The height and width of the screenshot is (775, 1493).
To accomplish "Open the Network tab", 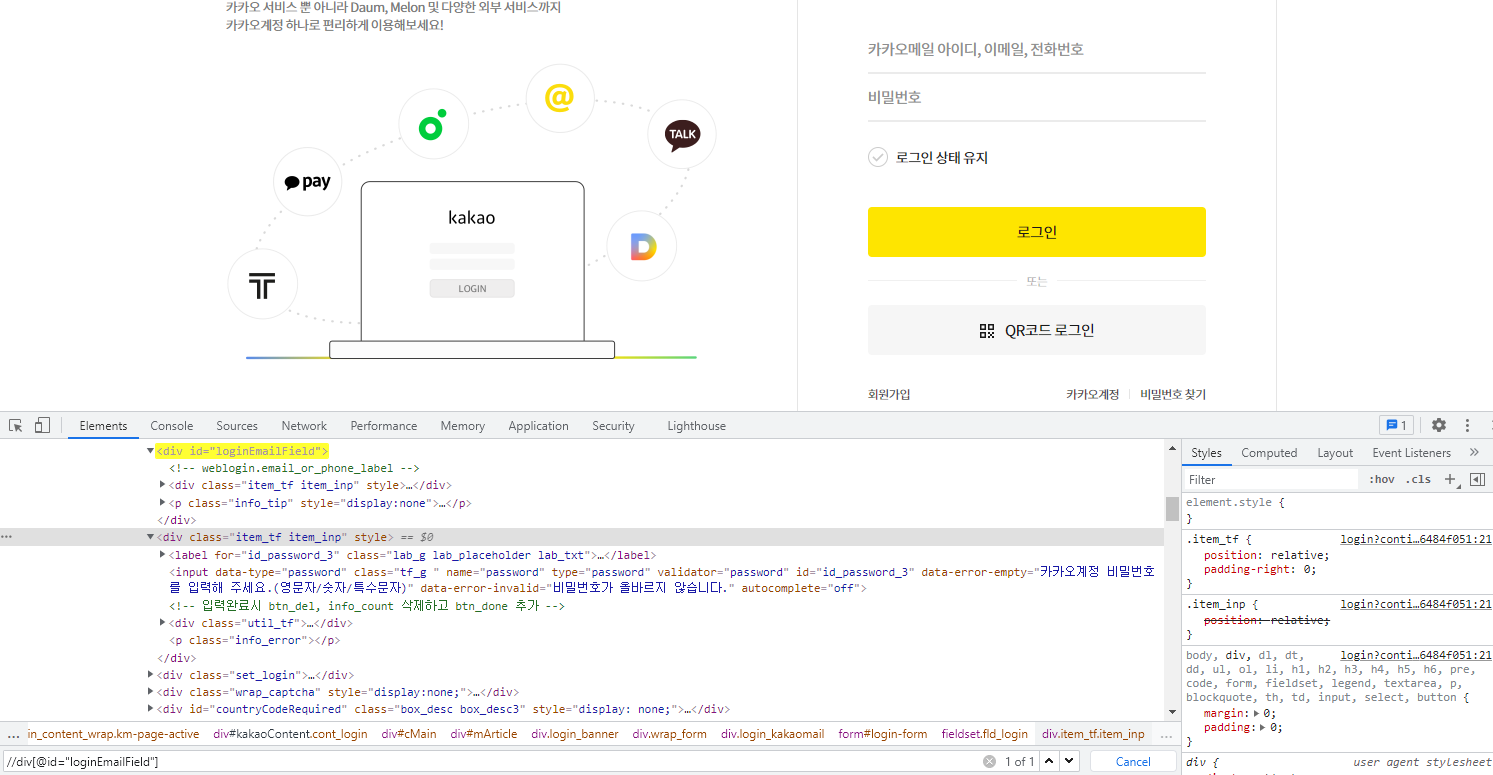I will (x=304, y=425).
